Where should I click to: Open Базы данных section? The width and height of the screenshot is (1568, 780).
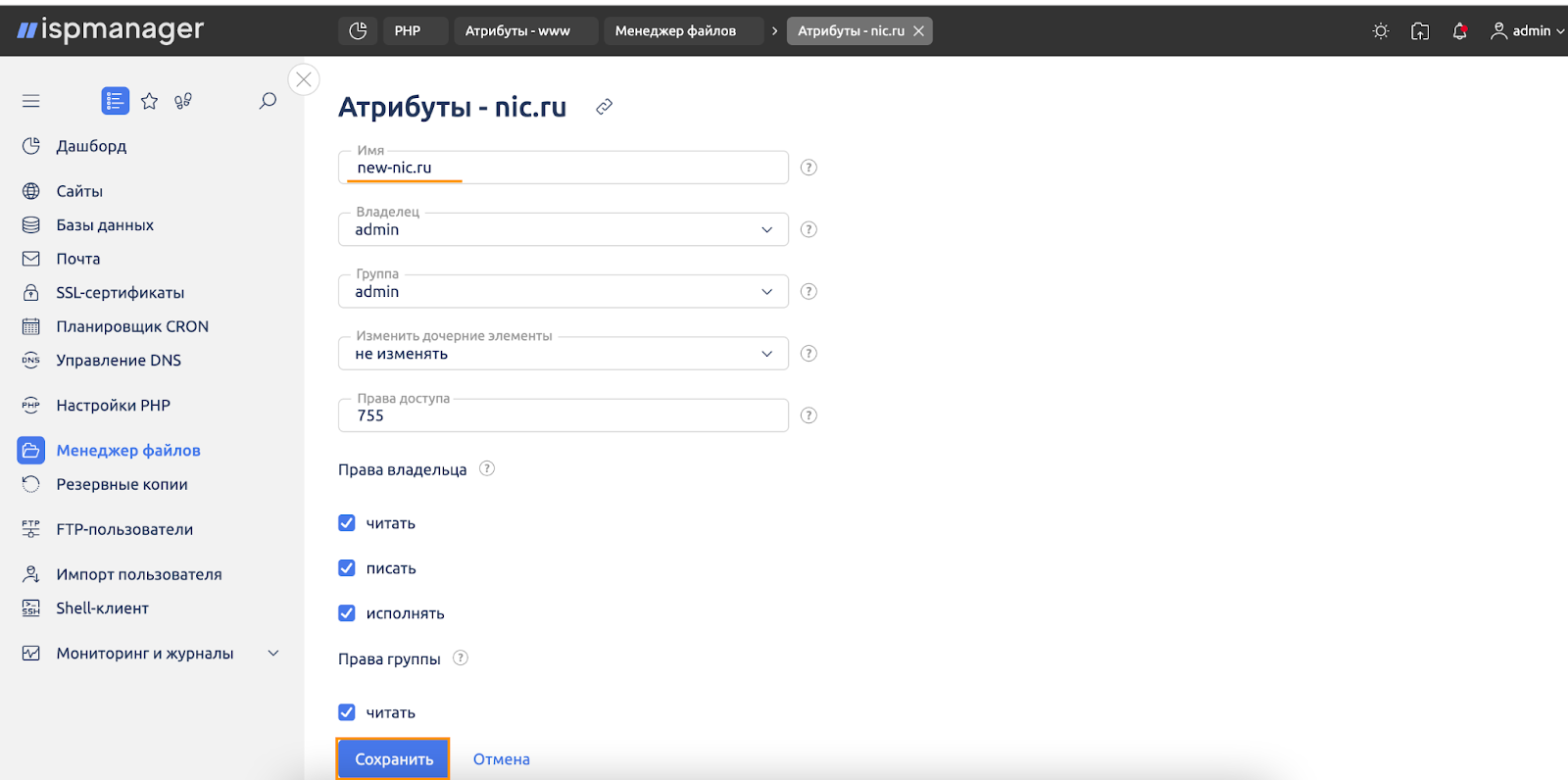[105, 225]
